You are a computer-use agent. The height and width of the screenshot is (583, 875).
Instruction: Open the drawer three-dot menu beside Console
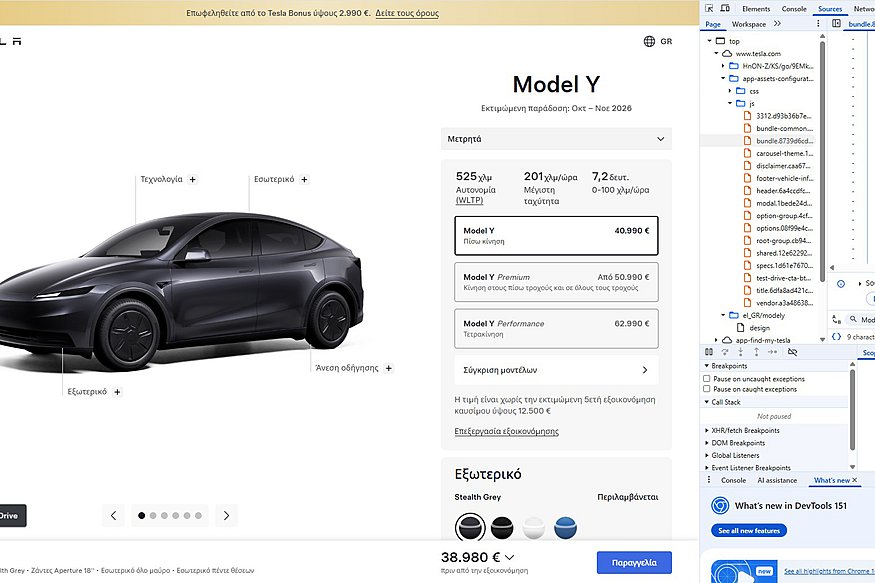point(709,480)
